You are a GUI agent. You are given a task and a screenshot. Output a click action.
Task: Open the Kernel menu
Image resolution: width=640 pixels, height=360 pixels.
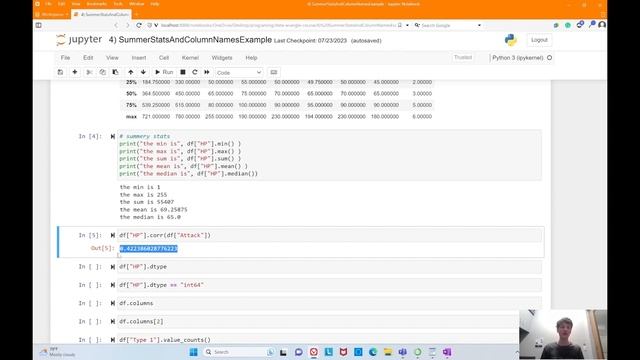[x=190, y=58]
